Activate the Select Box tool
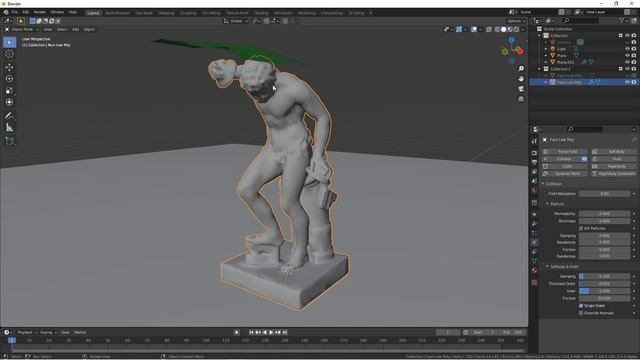This screenshot has height=360, width=640. [9, 42]
